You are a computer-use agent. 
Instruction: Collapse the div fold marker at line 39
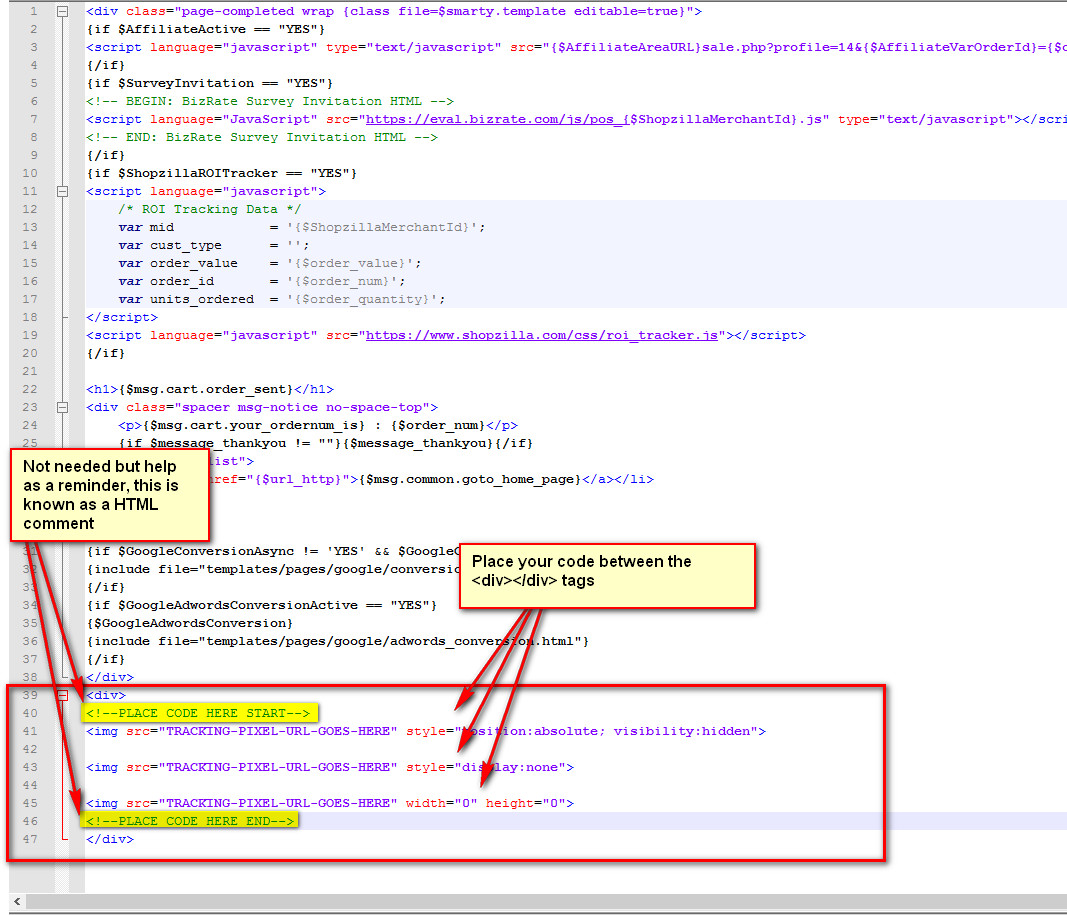62,695
